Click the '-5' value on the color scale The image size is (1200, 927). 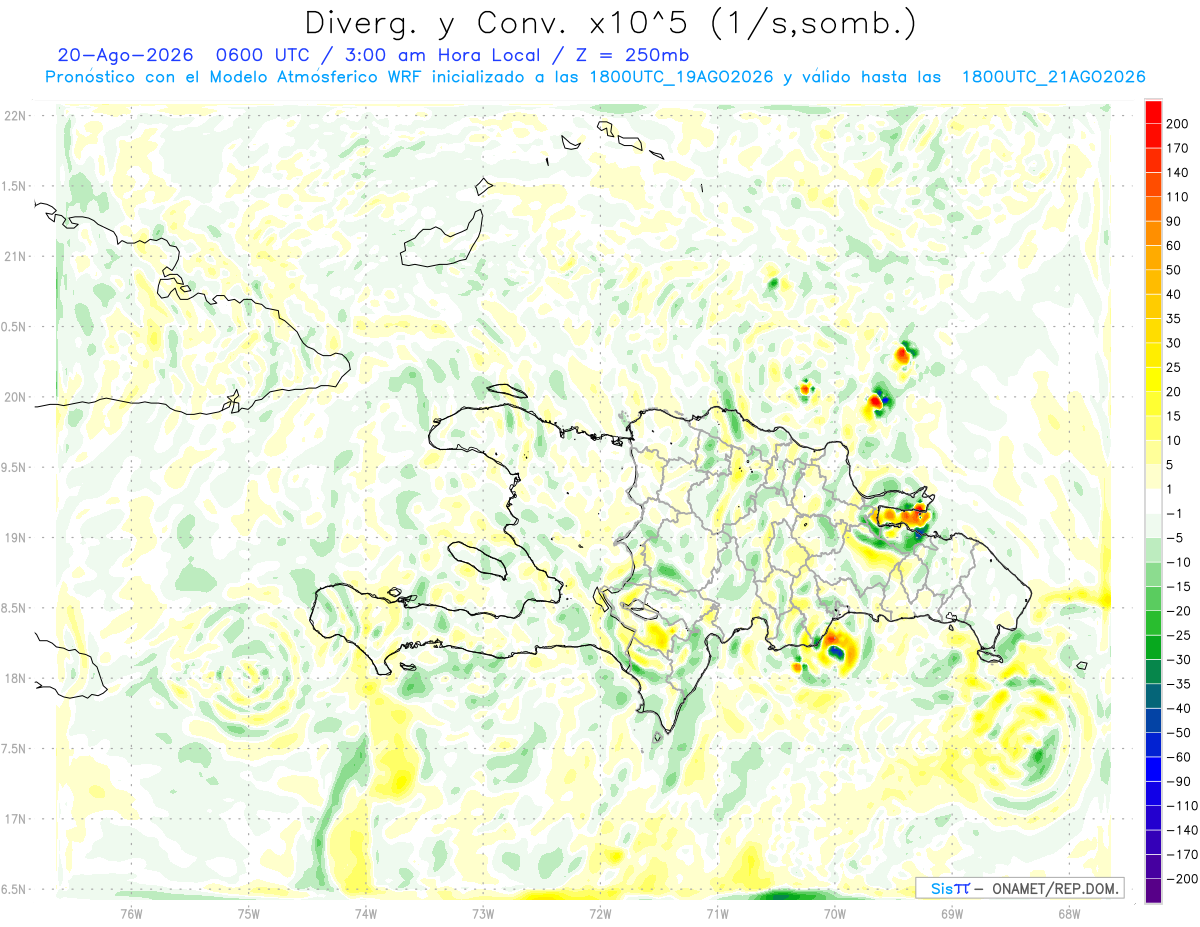1174,538
